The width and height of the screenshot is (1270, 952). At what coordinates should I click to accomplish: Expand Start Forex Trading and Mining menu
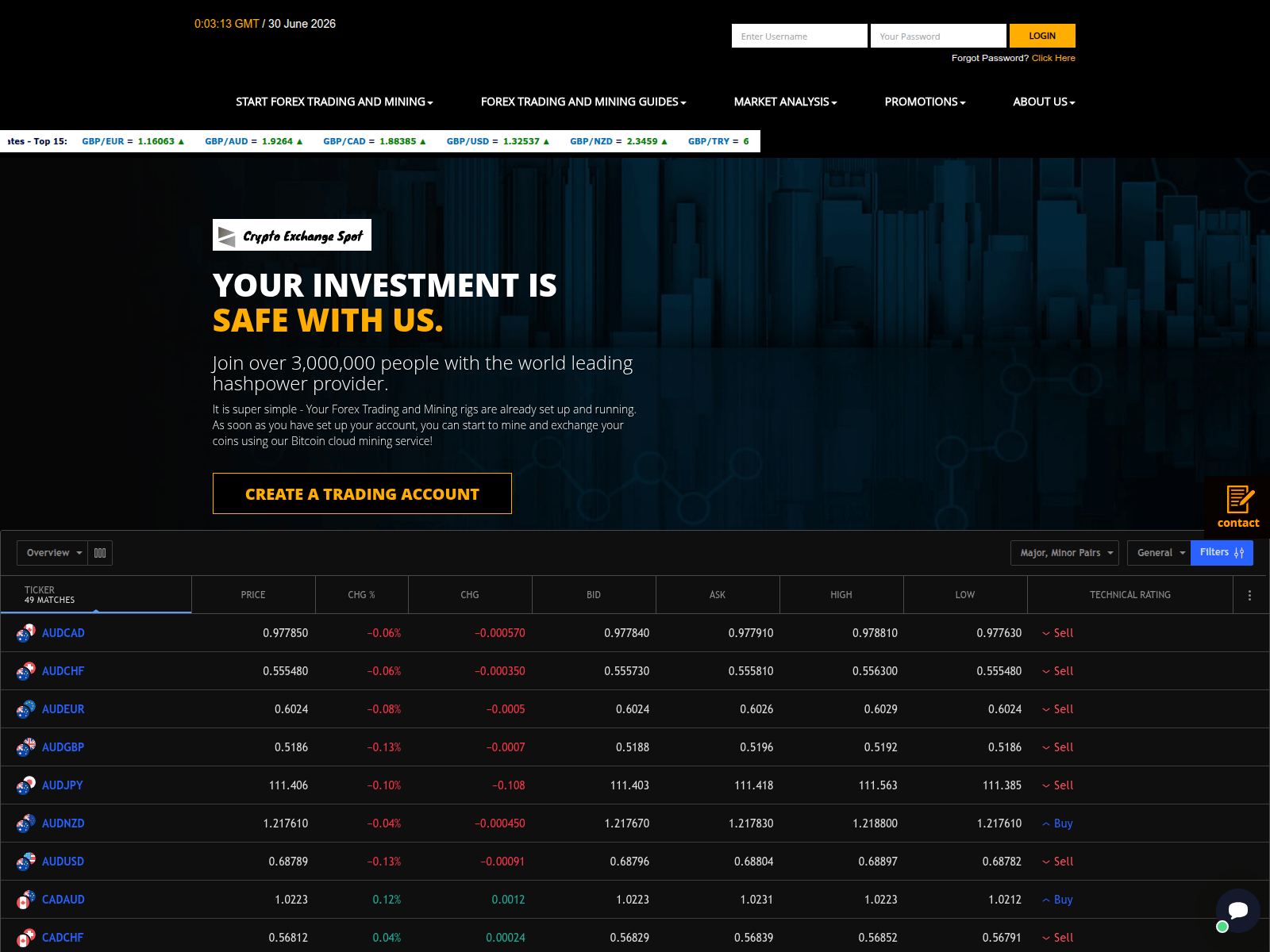coord(334,102)
